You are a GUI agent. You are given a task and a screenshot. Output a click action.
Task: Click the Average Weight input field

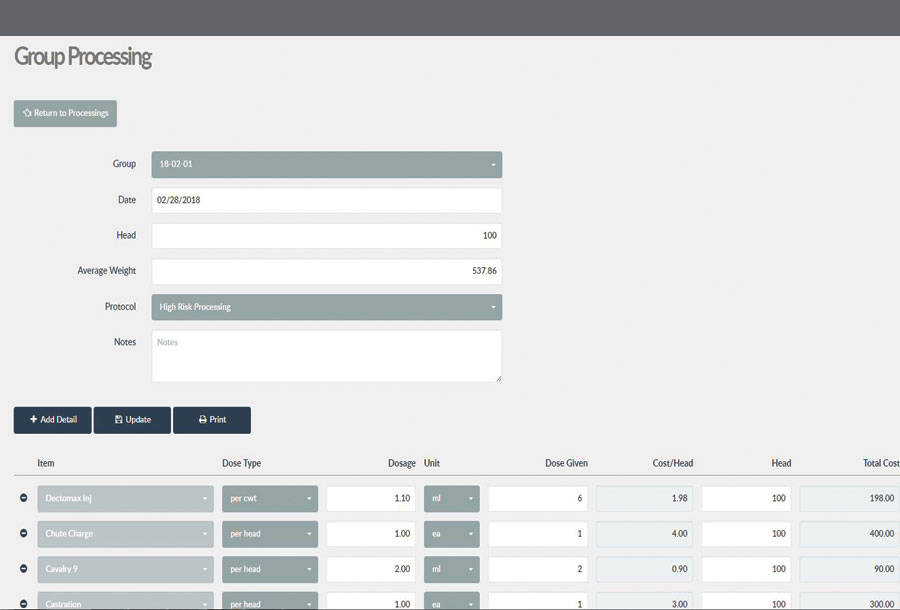pyautogui.click(x=326, y=271)
